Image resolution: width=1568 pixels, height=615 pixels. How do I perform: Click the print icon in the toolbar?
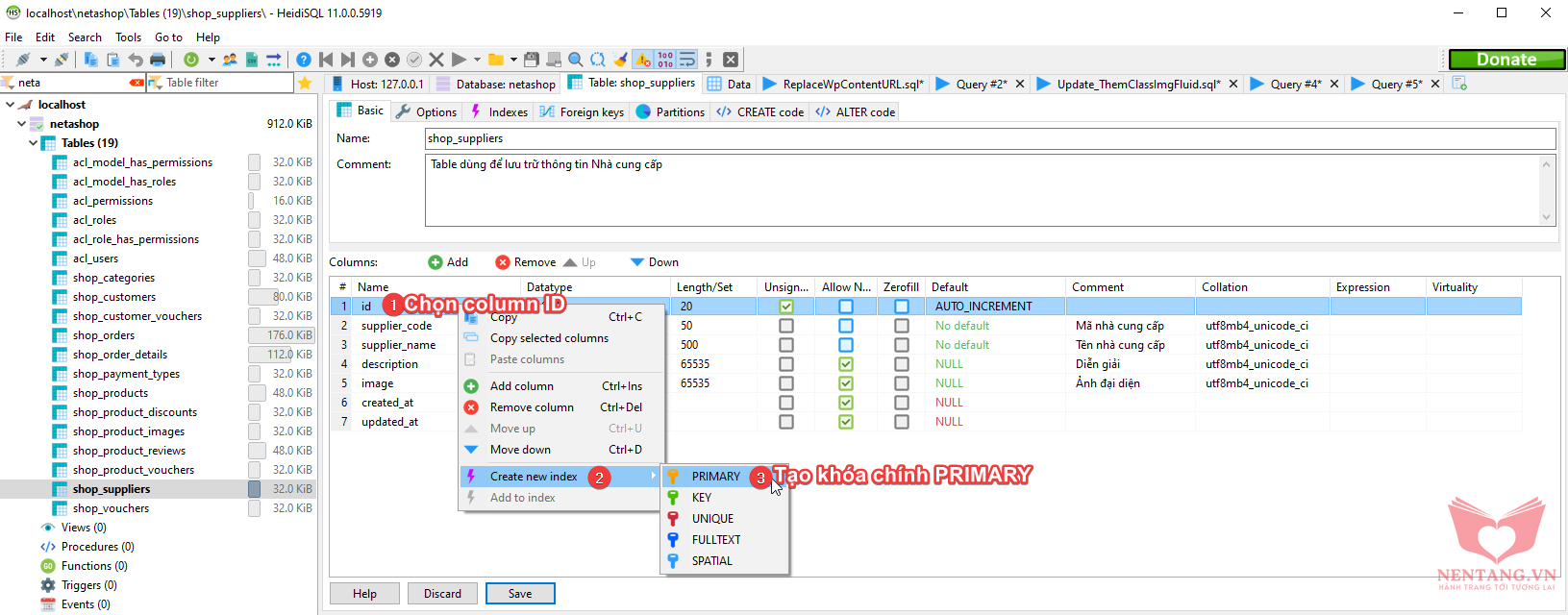[157, 60]
